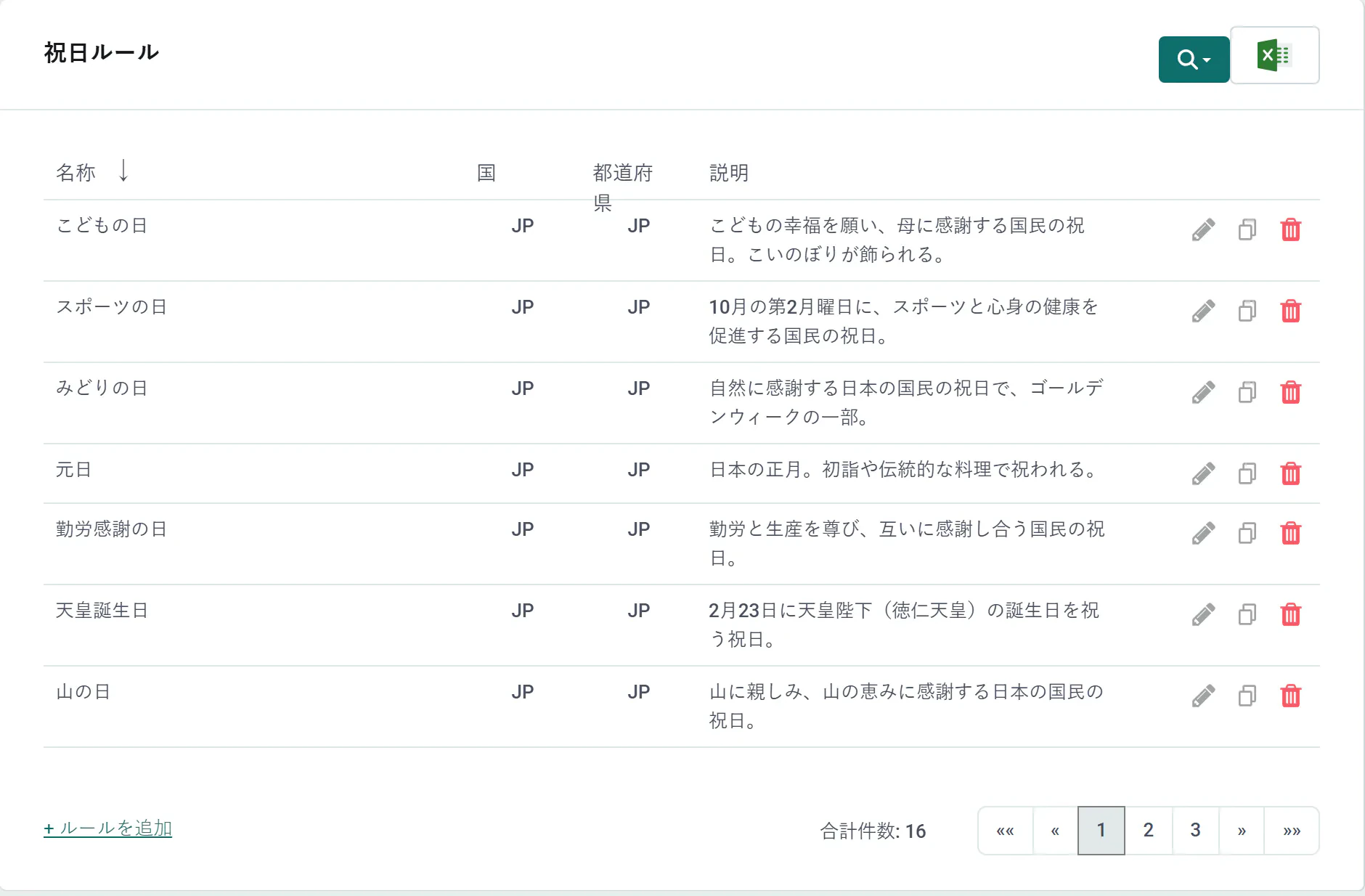Sort by 名称 column arrow
This screenshot has height=896, width=1365.
tap(123, 171)
